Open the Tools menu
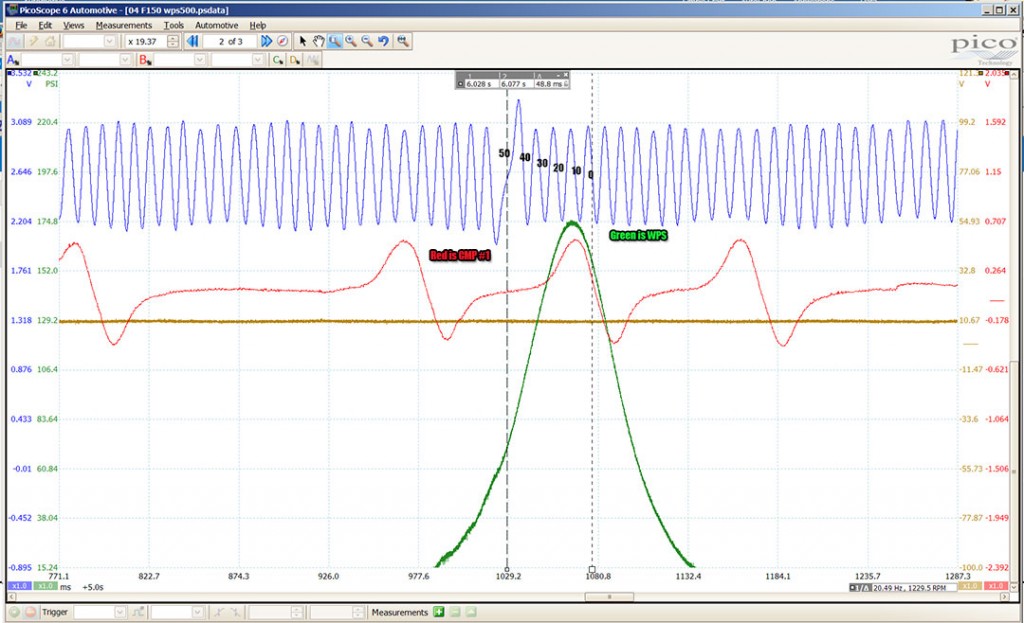Viewport: 1024px width, 623px height. (174, 25)
